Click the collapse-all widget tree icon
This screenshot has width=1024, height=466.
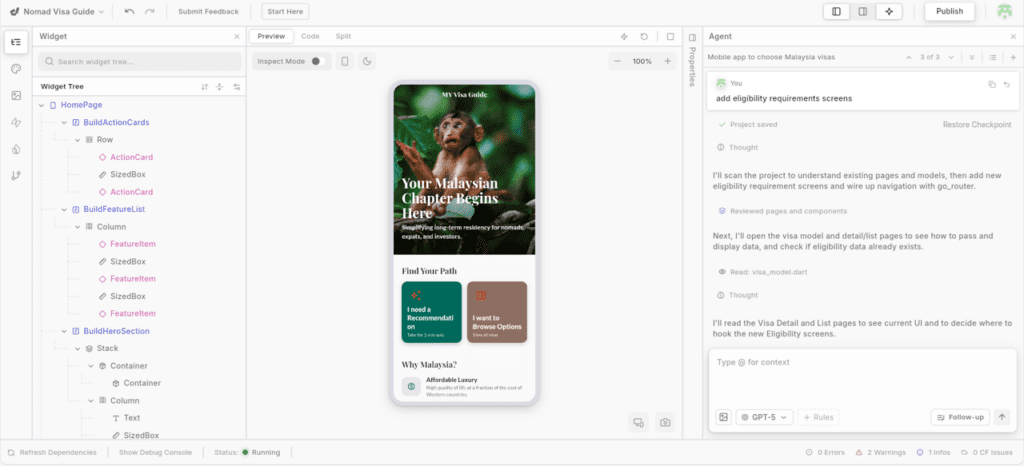point(220,86)
